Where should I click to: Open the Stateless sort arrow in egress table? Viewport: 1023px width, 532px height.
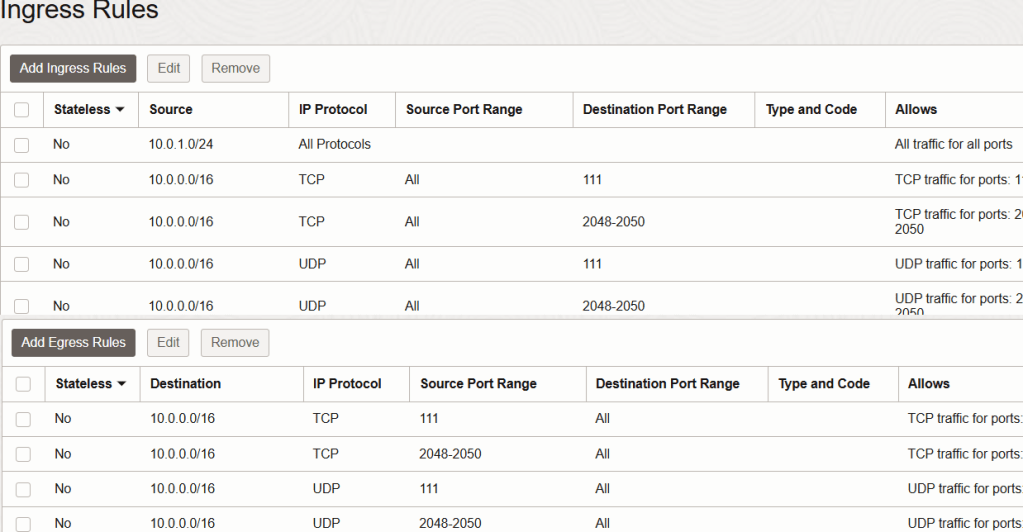122,384
